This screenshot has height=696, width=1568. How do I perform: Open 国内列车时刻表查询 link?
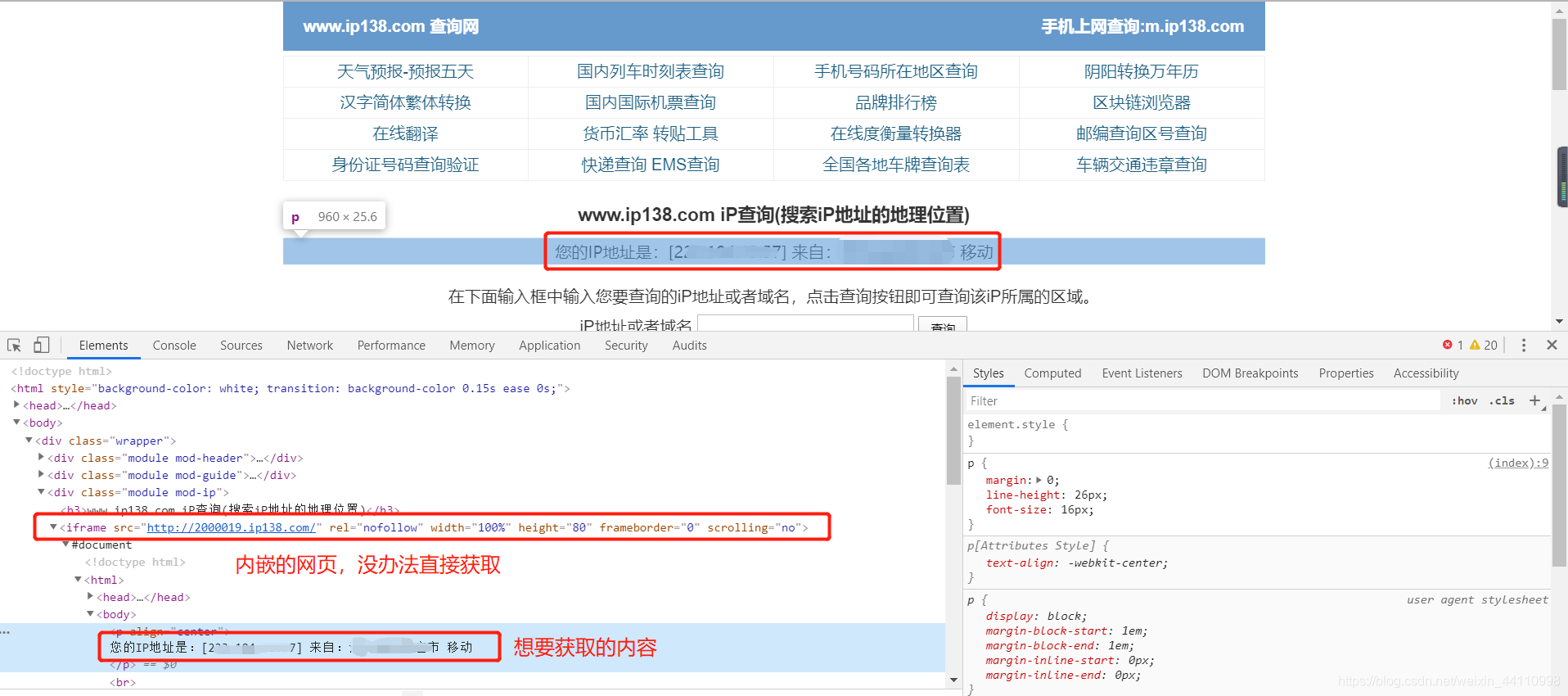click(651, 71)
